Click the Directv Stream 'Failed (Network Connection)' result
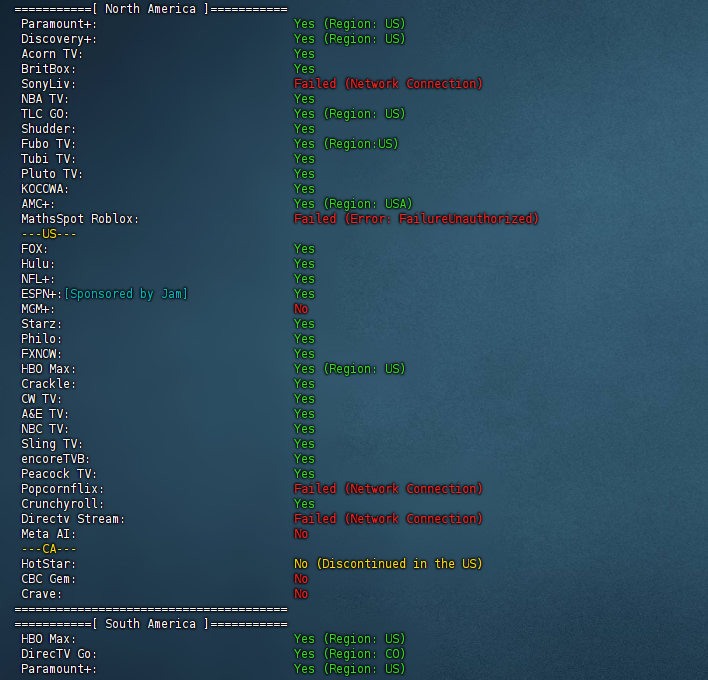Viewport: 708px width, 680px height. point(388,518)
